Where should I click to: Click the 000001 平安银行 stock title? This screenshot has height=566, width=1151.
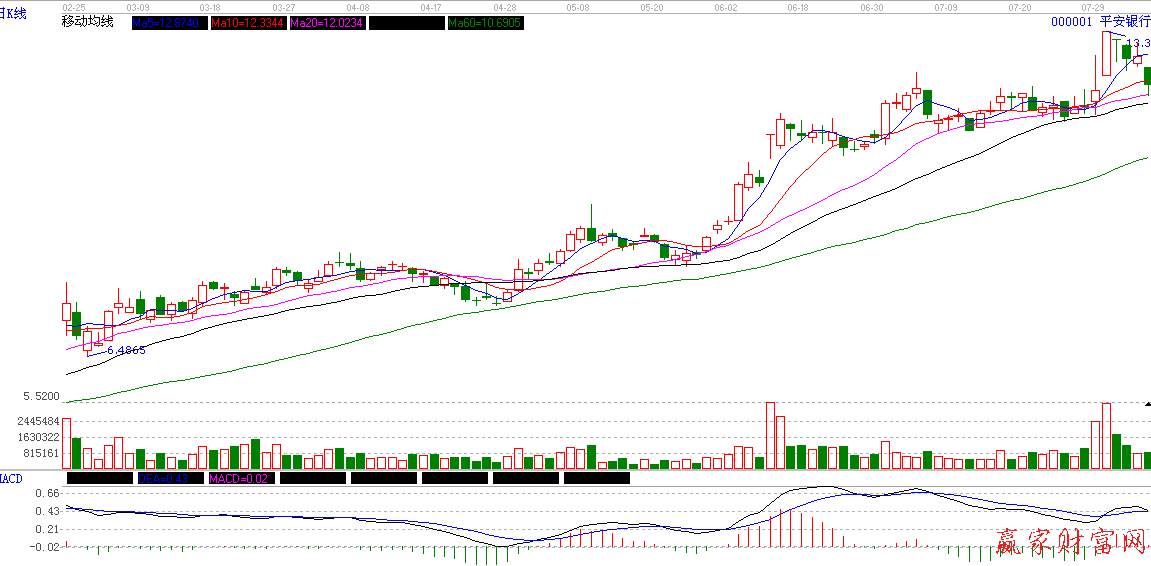pos(1099,21)
